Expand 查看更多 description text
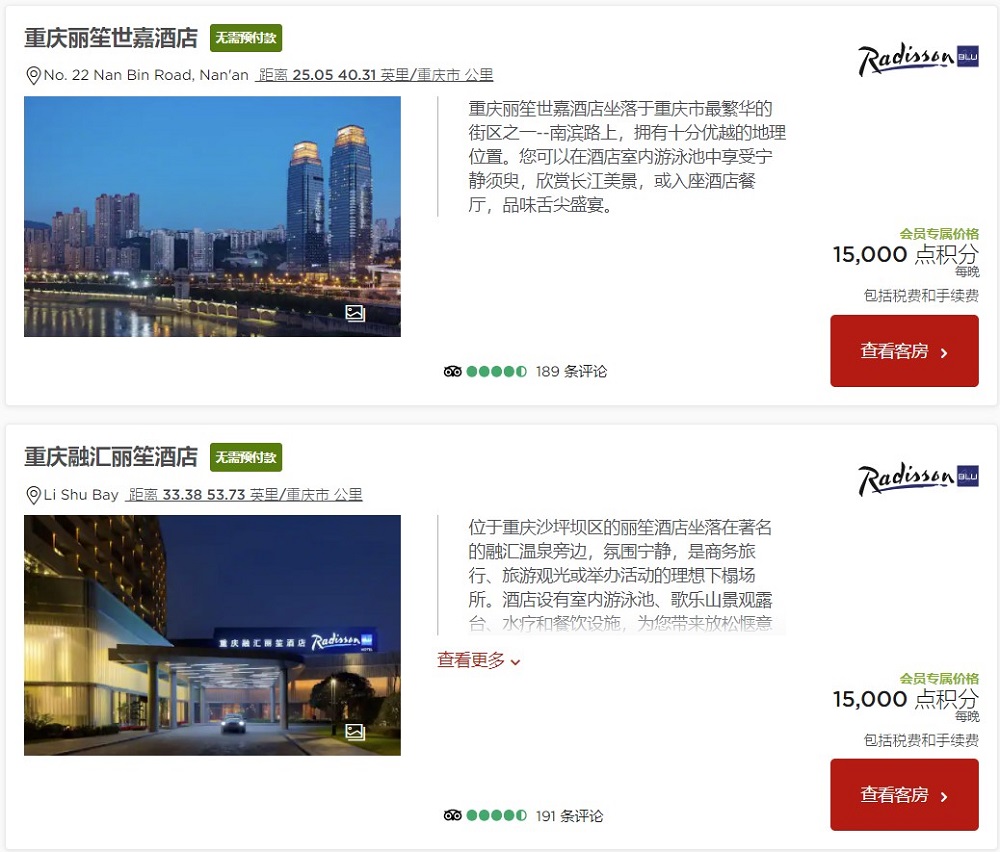1000x852 pixels. [478, 661]
